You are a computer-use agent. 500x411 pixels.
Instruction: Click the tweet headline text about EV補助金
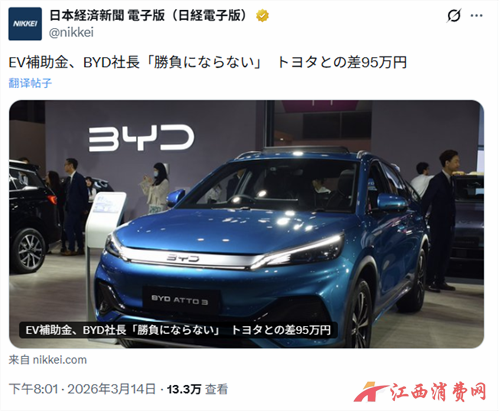coord(207,62)
